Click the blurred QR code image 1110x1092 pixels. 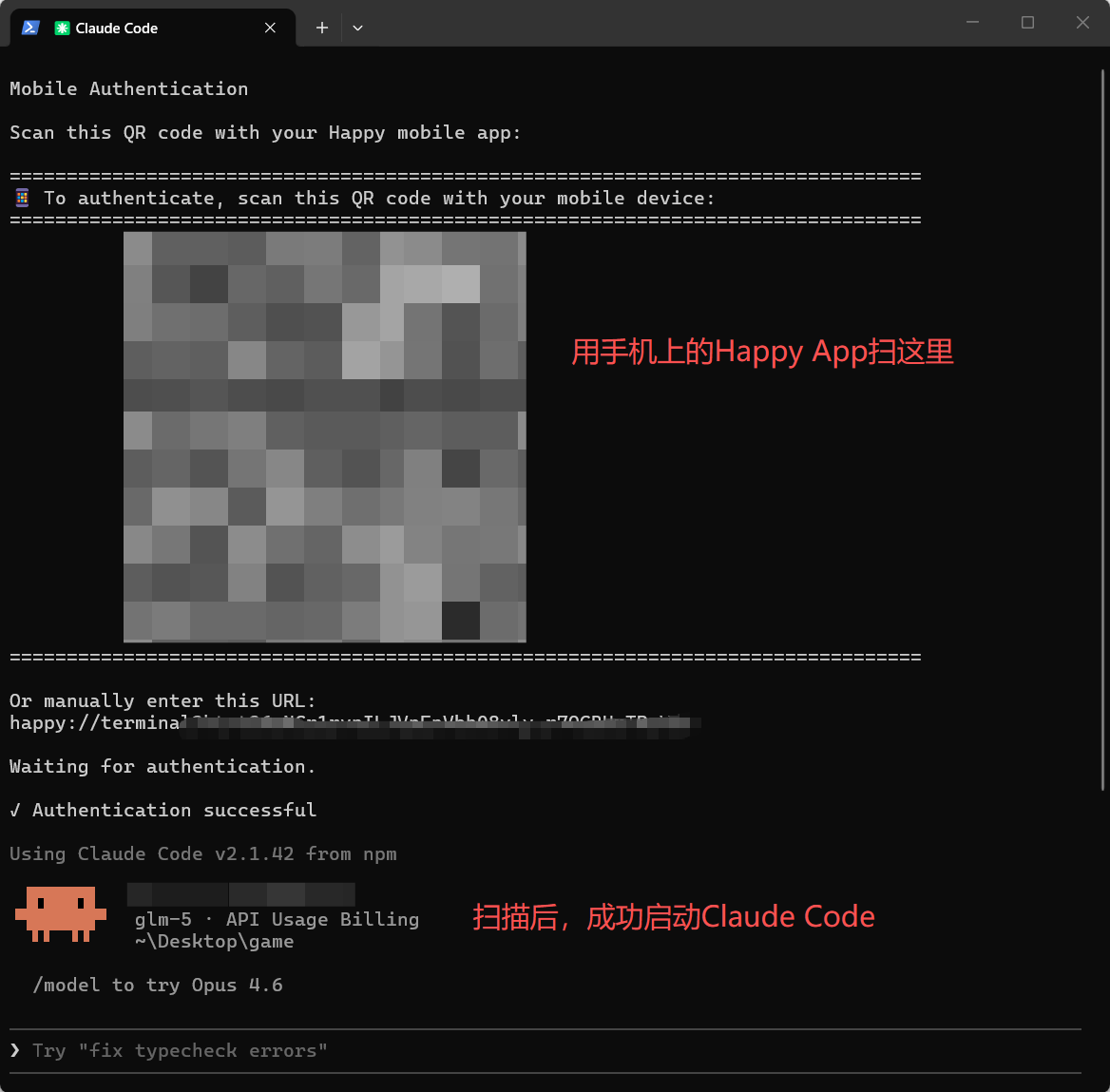click(325, 437)
